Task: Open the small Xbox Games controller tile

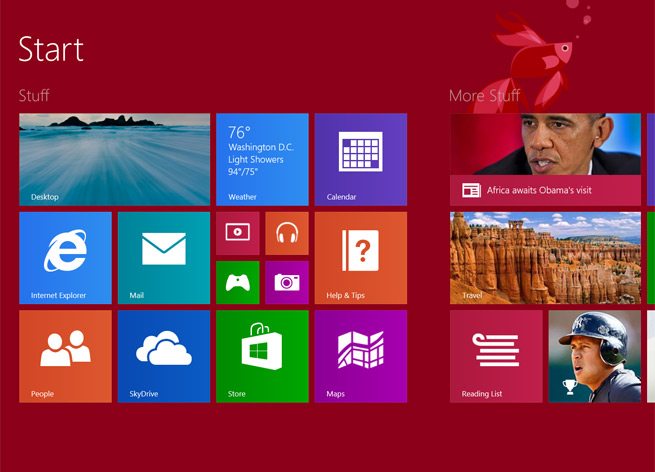Action: pos(238,282)
